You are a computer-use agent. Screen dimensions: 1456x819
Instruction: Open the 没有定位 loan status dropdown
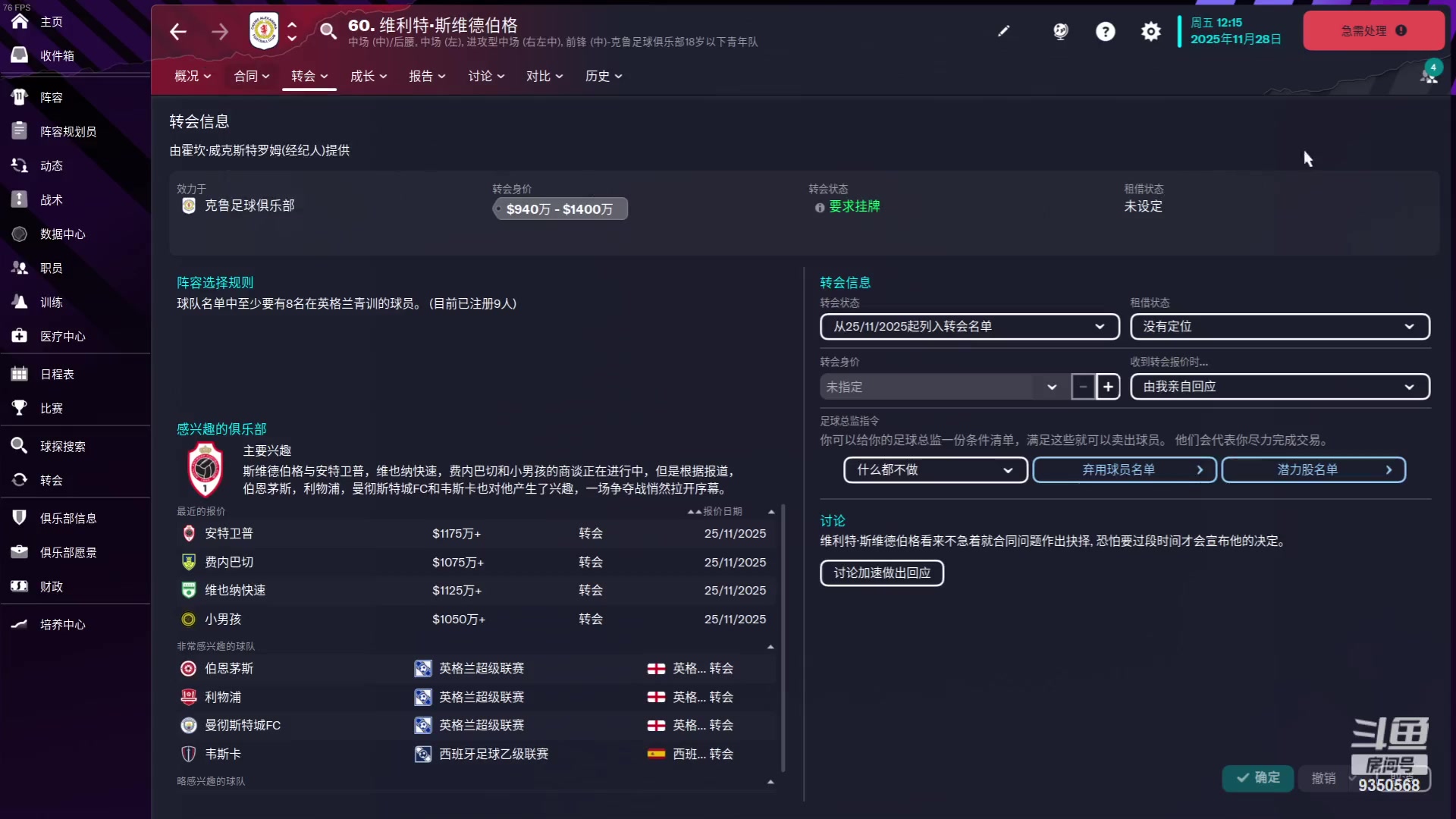[1279, 326]
